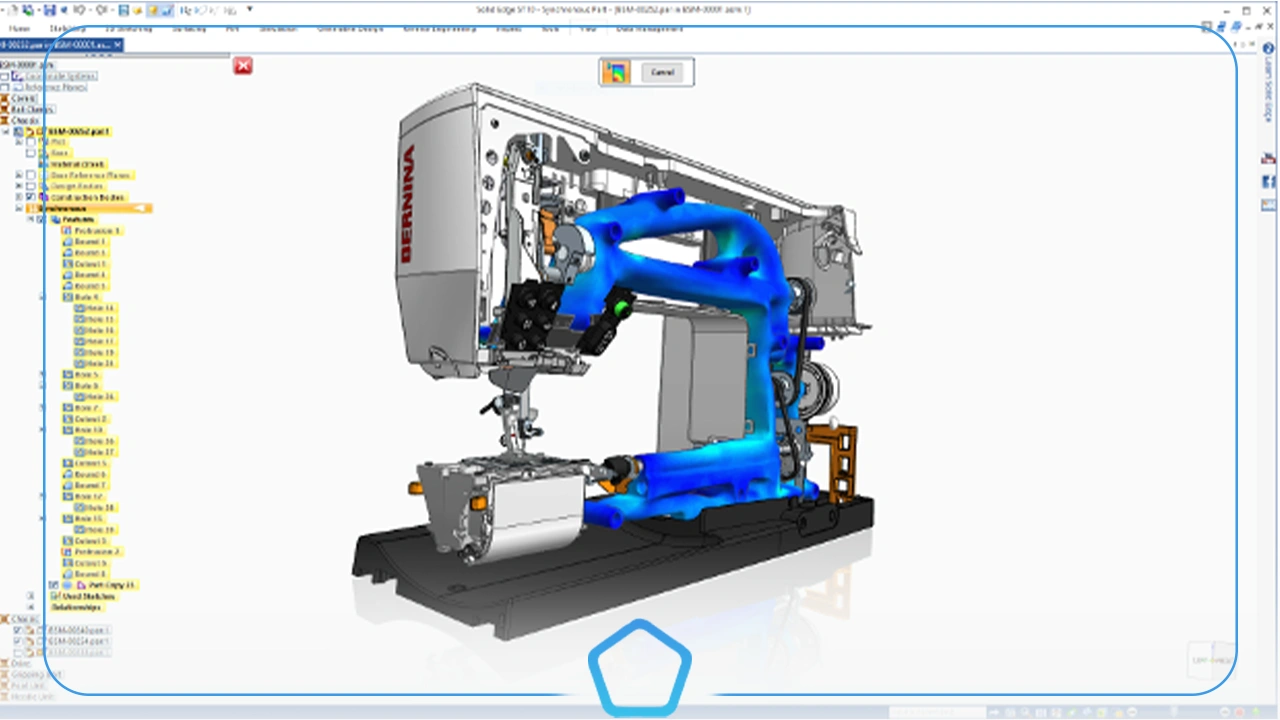
Task: Open the Protrusion 1 feature icon in PathFinder
Action: pos(67,231)
